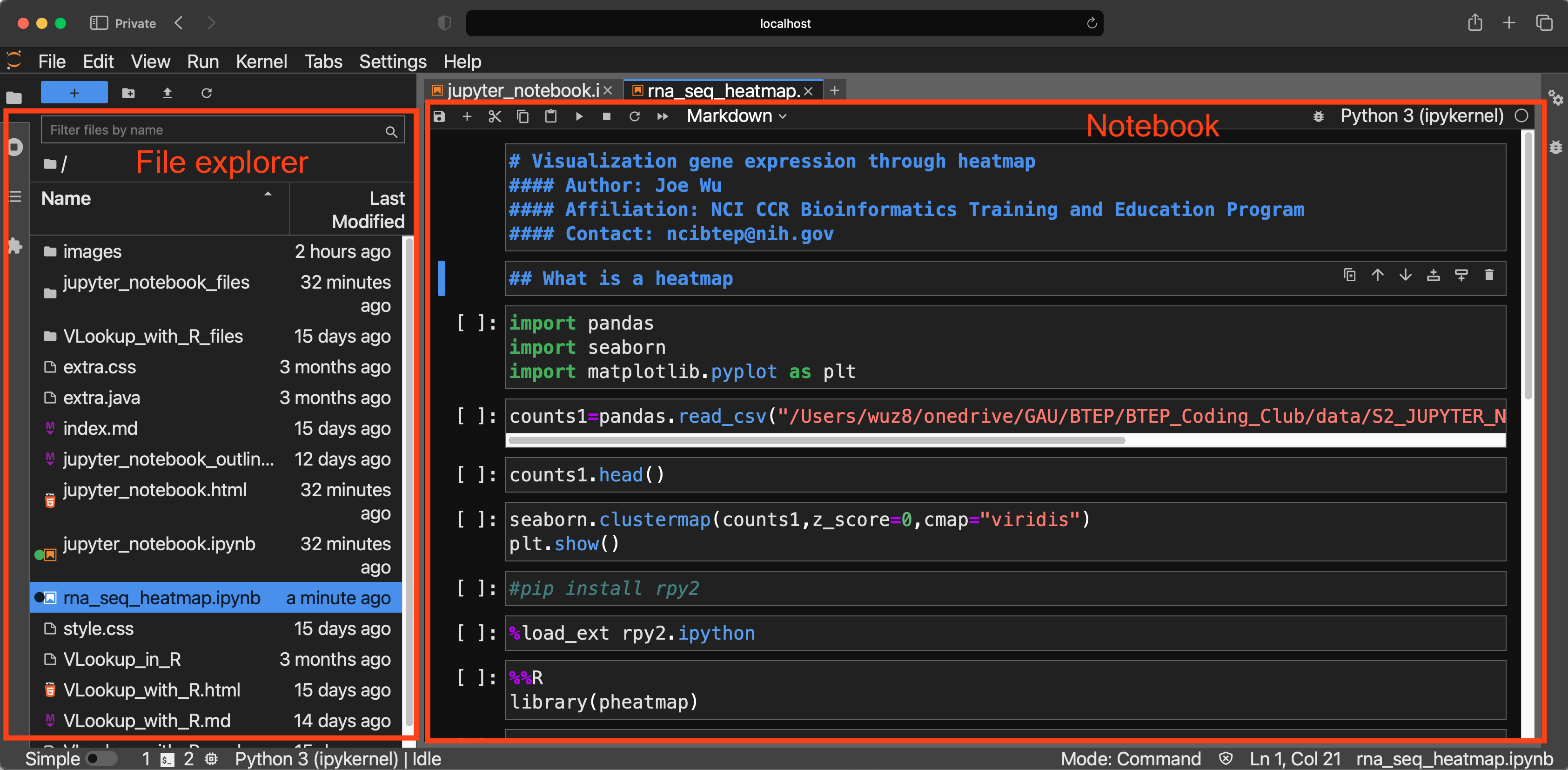Interrupt the kernel with the stop icon
The image size is (1568, 770).
[x=606, y=116]
